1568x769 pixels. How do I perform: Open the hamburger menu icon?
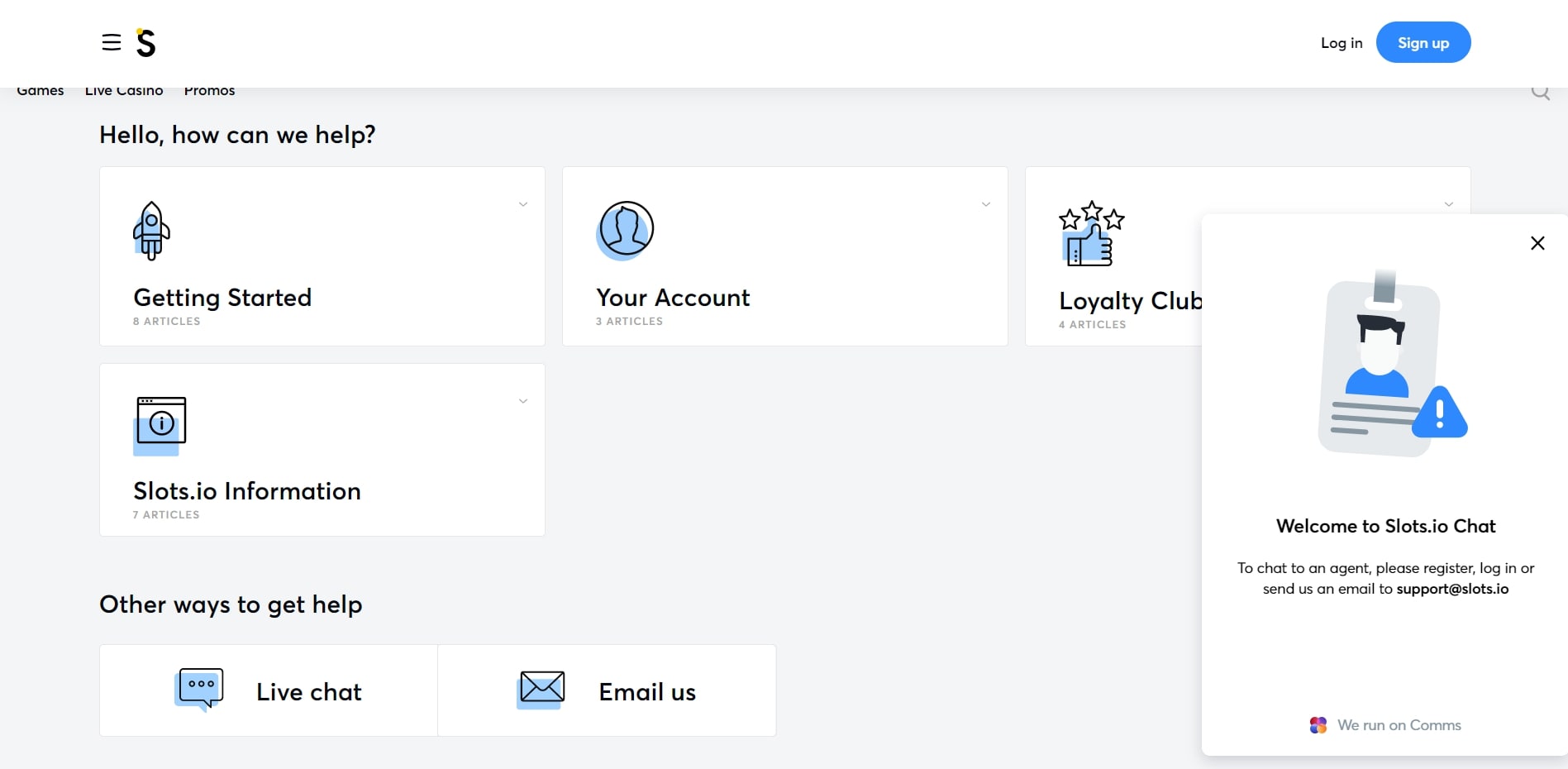(x=112, y=42)
